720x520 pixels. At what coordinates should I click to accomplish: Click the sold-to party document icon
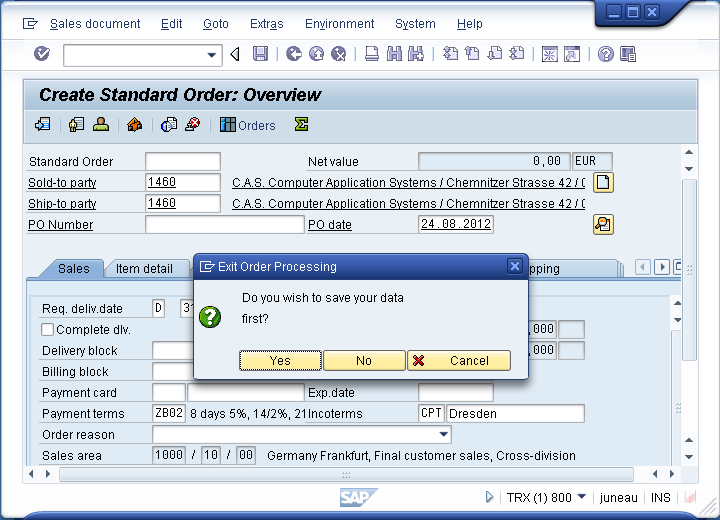point(603,182)
